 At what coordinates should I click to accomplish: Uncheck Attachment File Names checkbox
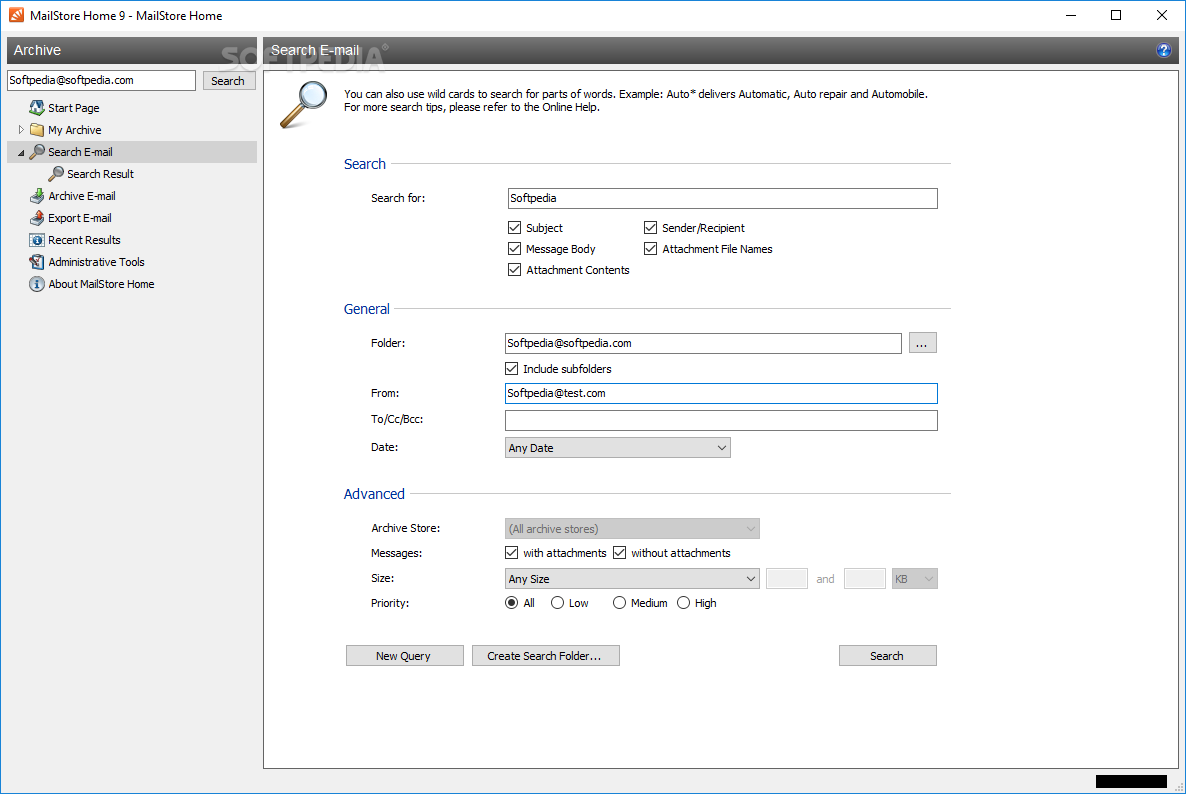[650, 249]
